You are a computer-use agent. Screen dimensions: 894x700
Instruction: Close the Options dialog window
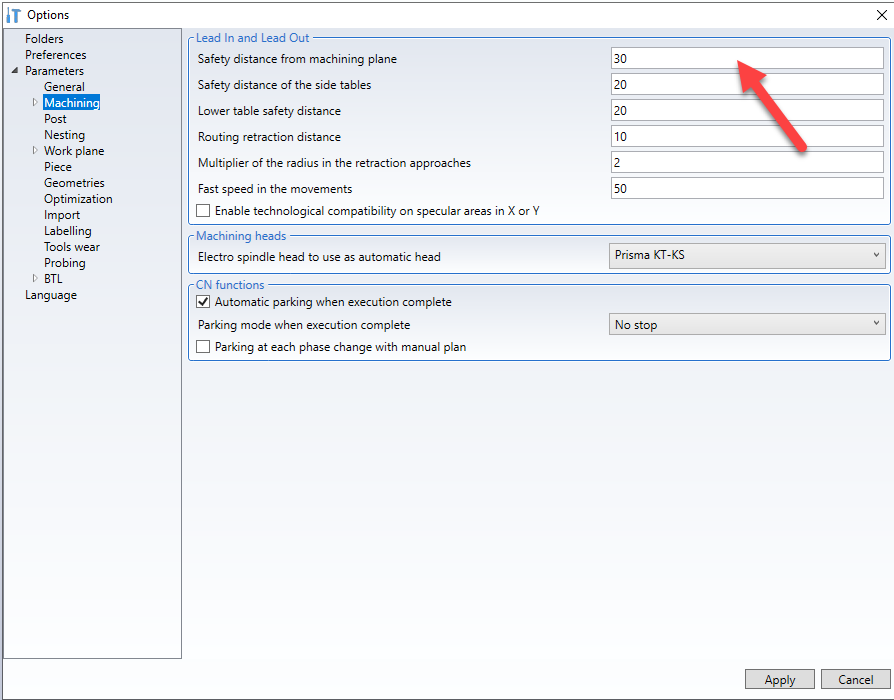pyautogui.click(x=881, y=15)
